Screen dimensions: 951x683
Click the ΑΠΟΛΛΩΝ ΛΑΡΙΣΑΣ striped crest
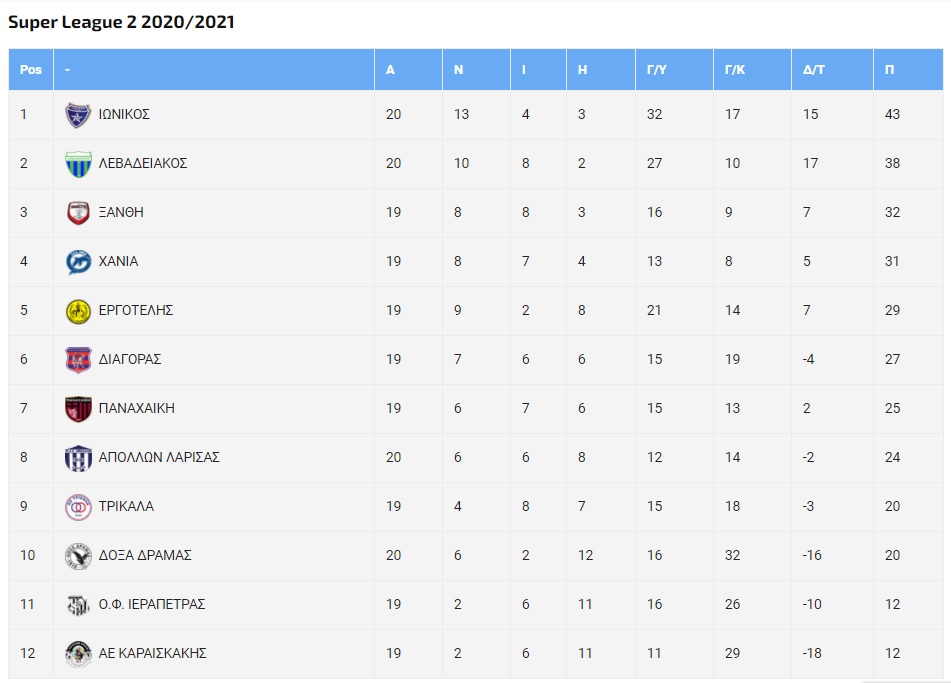tap(78, 458)
